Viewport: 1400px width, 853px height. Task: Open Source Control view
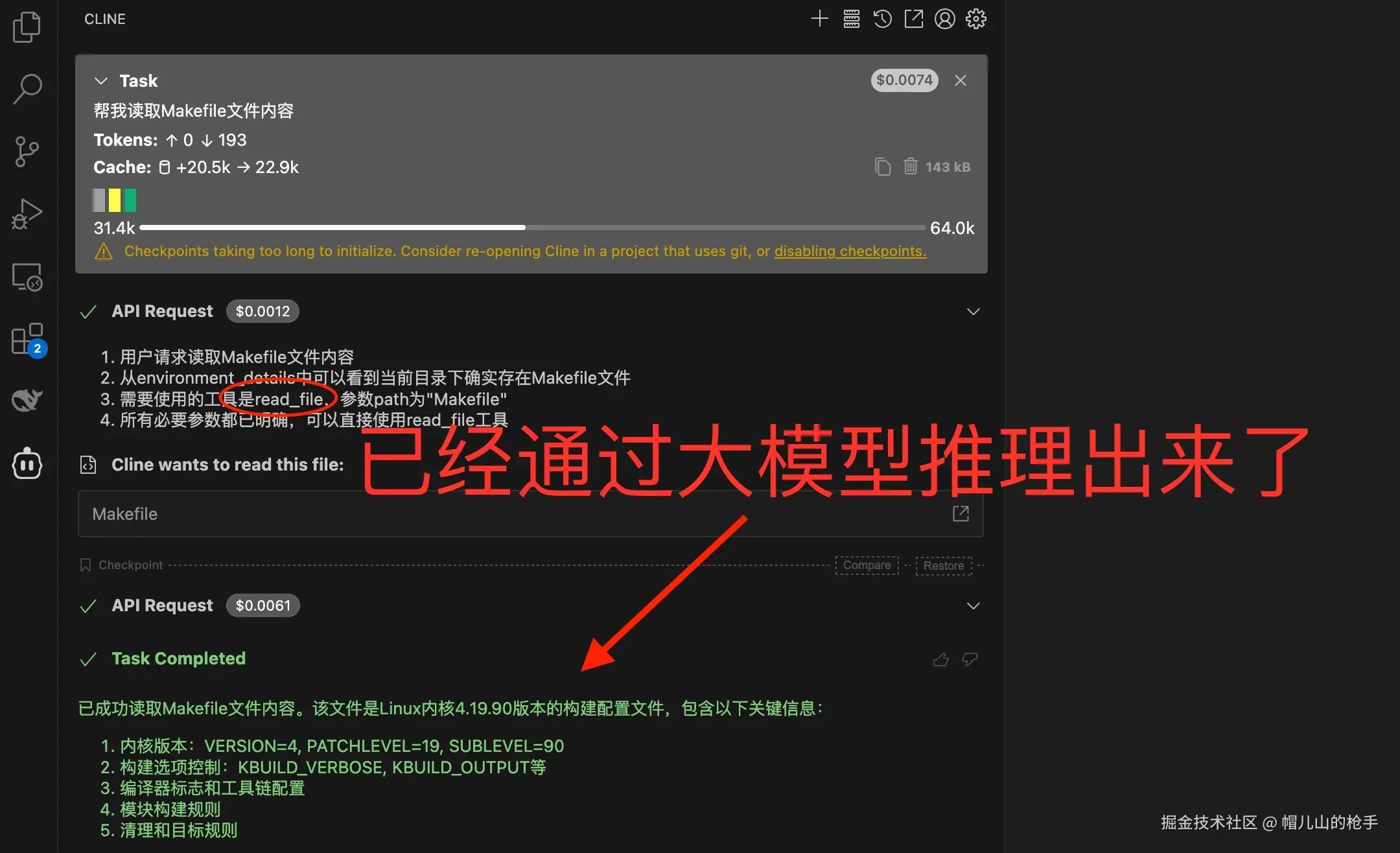pos(27,152)
